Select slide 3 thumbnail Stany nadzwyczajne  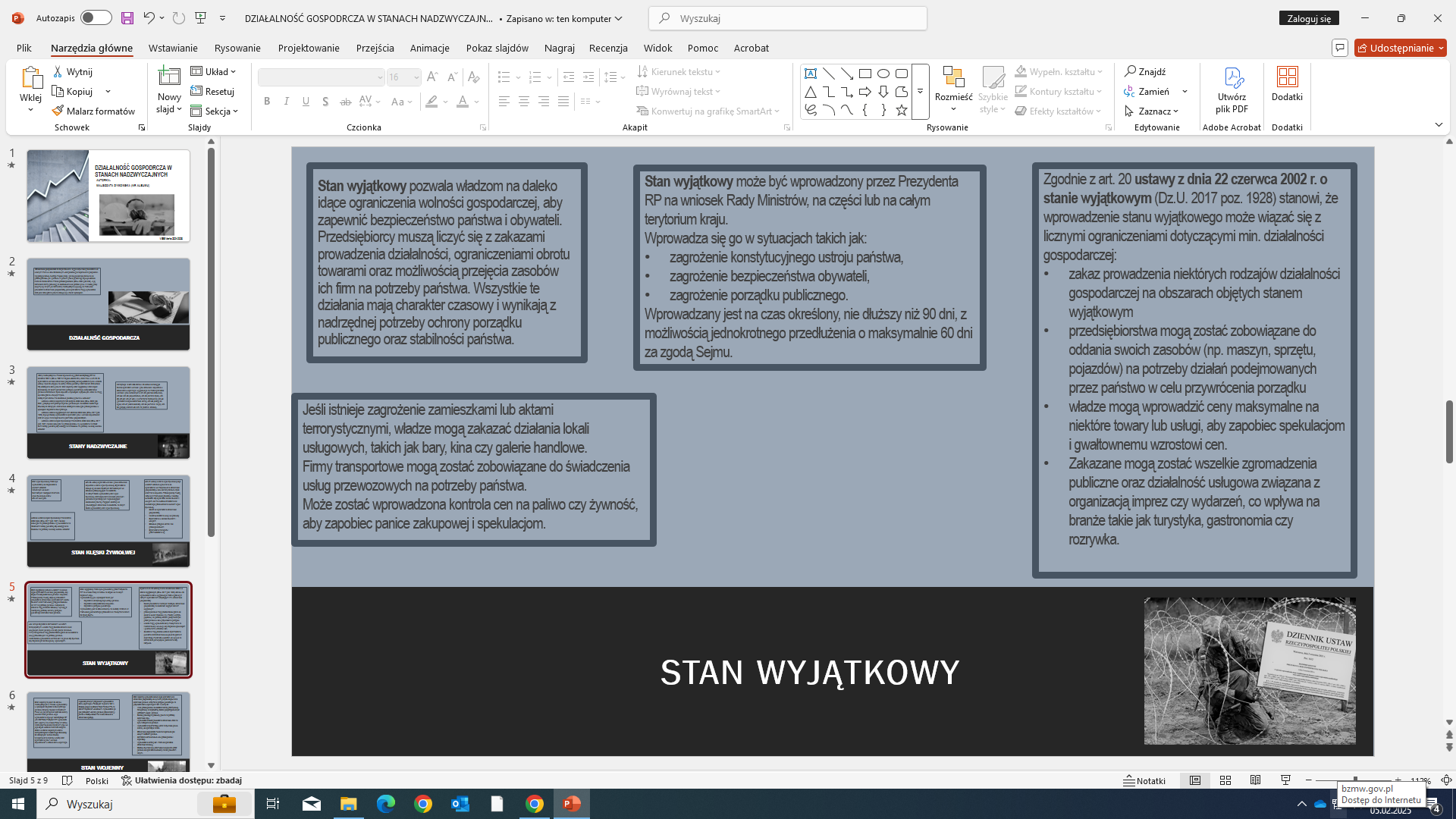tap(108, 413)
